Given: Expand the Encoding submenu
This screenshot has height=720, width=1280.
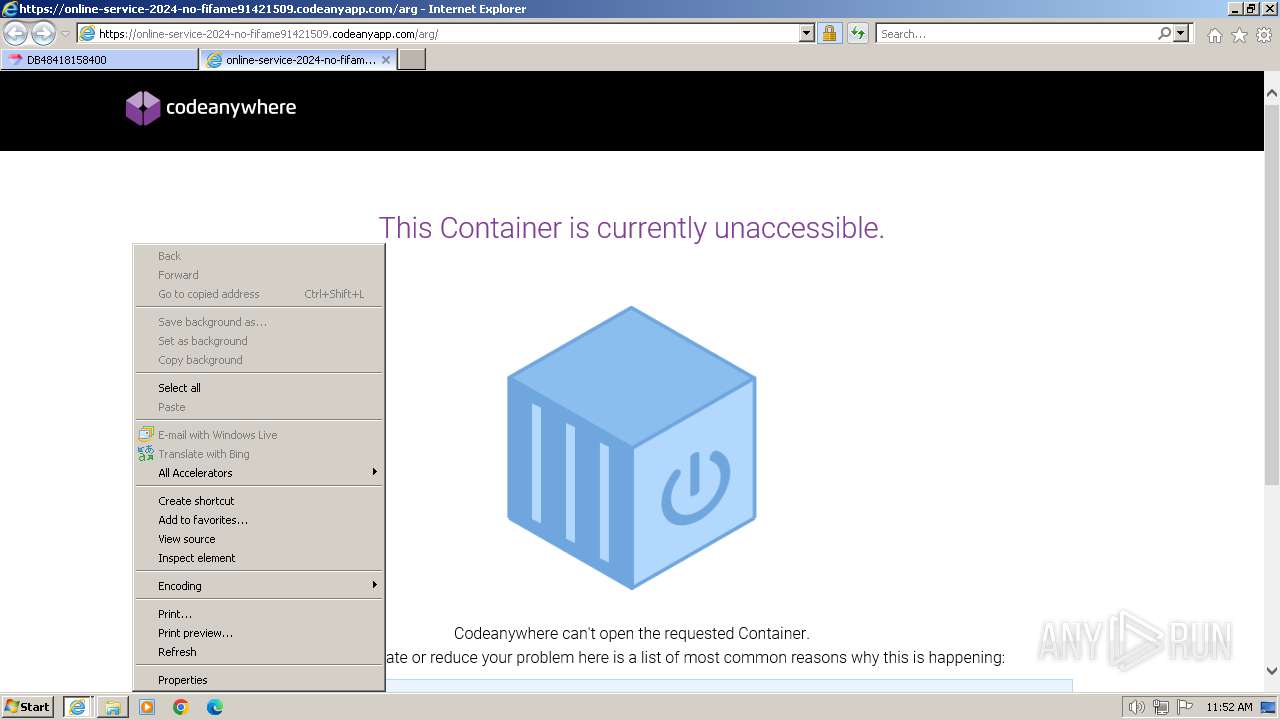Looking at the screenshot, I should point(260,586).
